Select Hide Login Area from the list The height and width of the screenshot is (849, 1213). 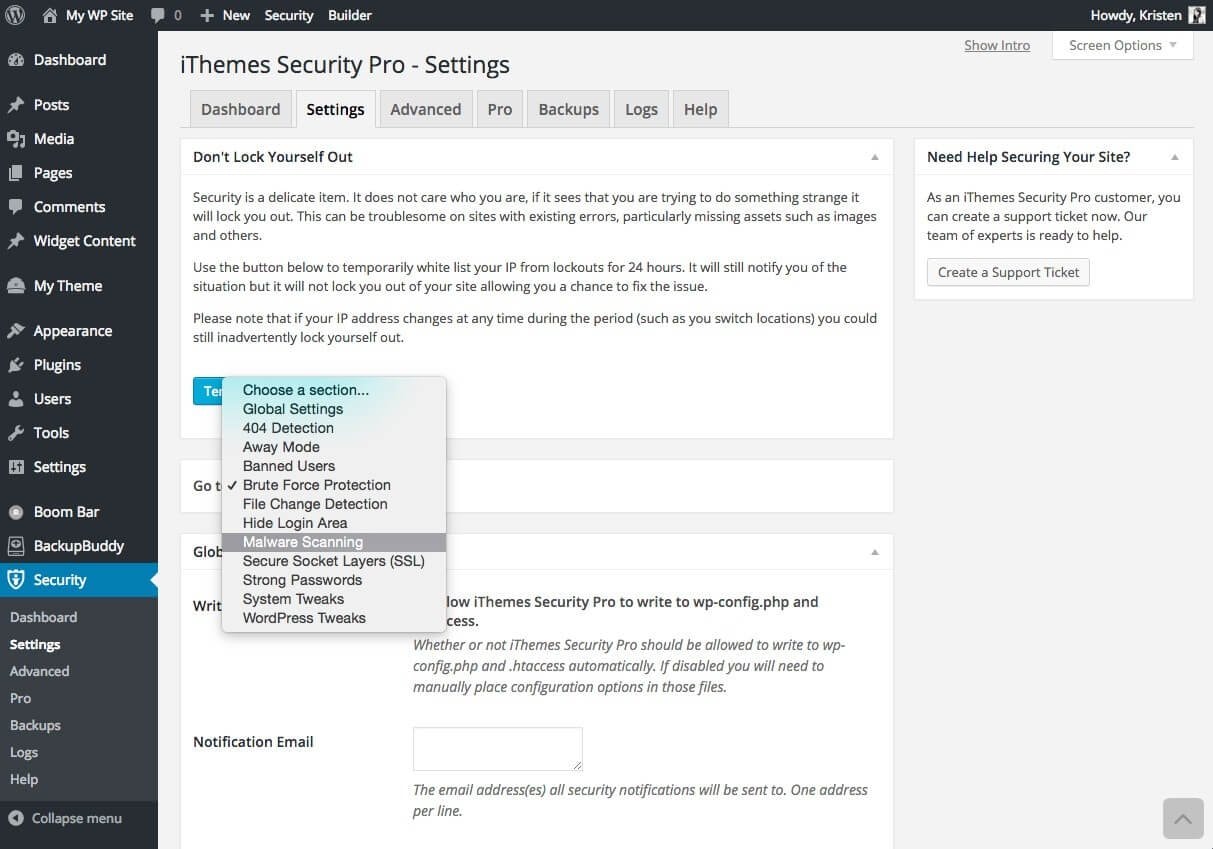pos(334,523)
